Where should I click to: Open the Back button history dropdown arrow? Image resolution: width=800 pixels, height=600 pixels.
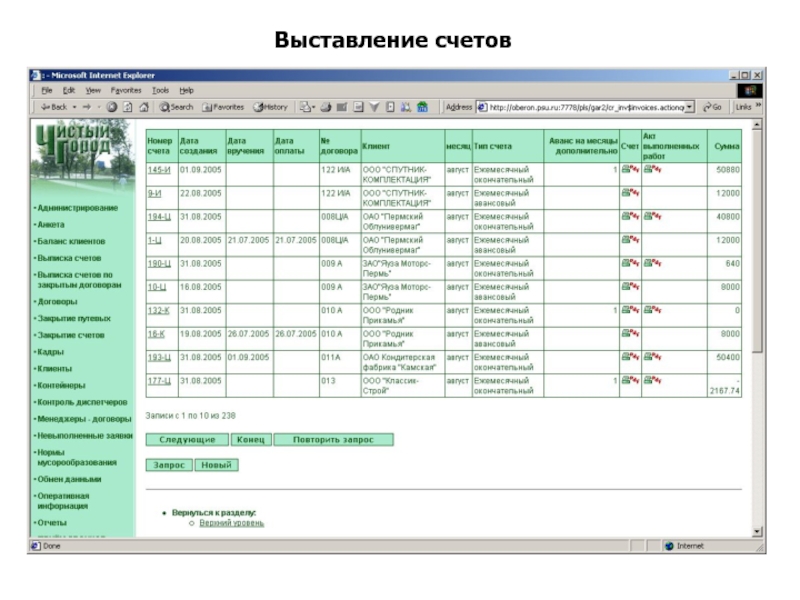point(74,107)
